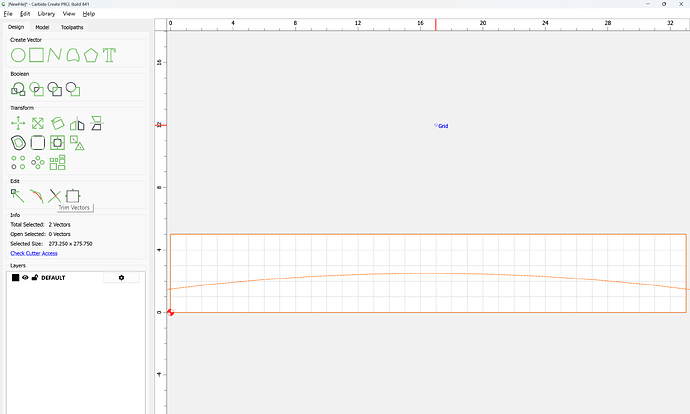Open the Layout/Nesting squares tool
Image resolution: width=690 pixels, height=414 pixels.
point(58,162)
